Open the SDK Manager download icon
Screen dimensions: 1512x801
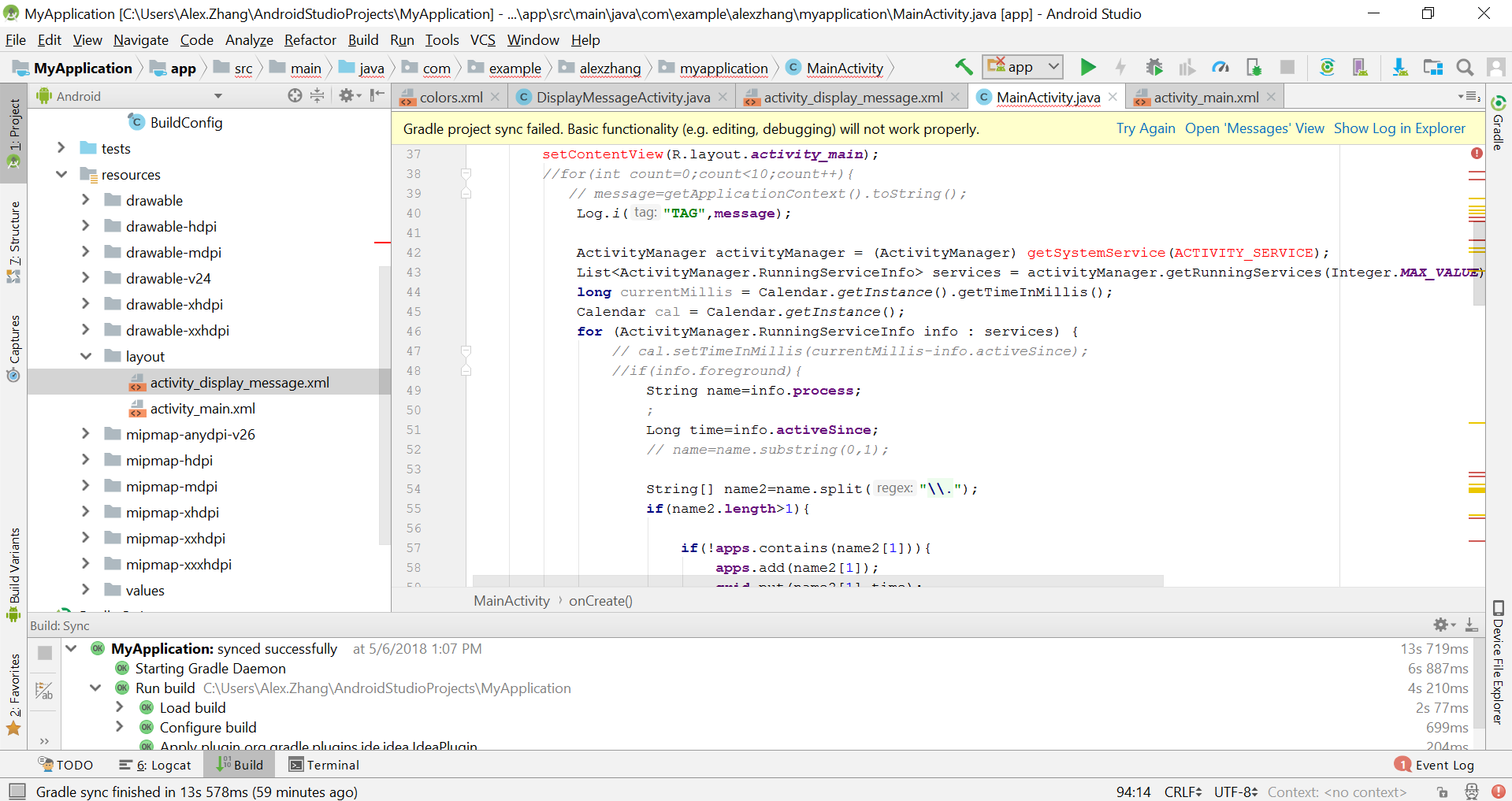pos(1400,68)
